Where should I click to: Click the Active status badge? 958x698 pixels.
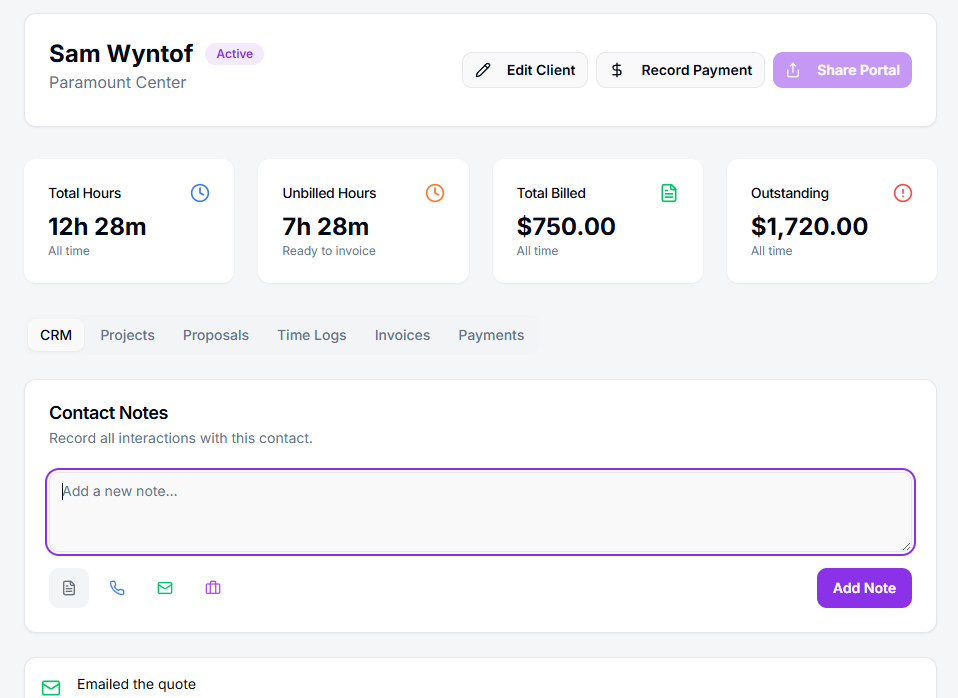[x=235, y=54]
